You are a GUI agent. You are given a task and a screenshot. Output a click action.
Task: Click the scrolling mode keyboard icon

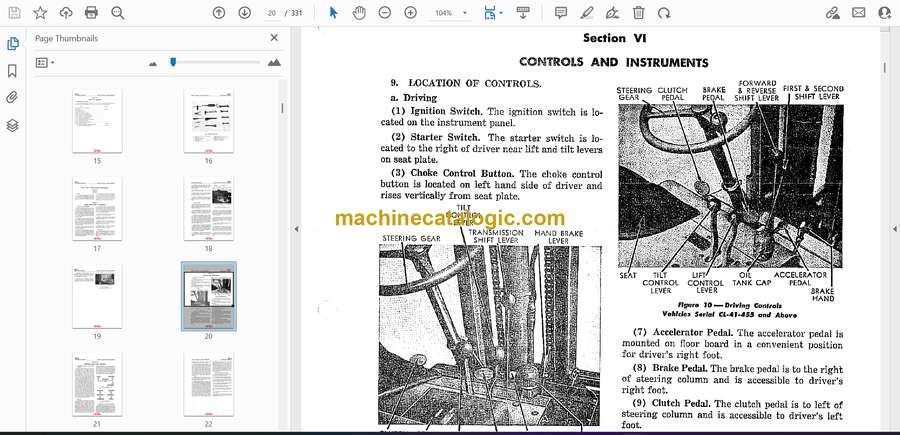coord(522,13)
